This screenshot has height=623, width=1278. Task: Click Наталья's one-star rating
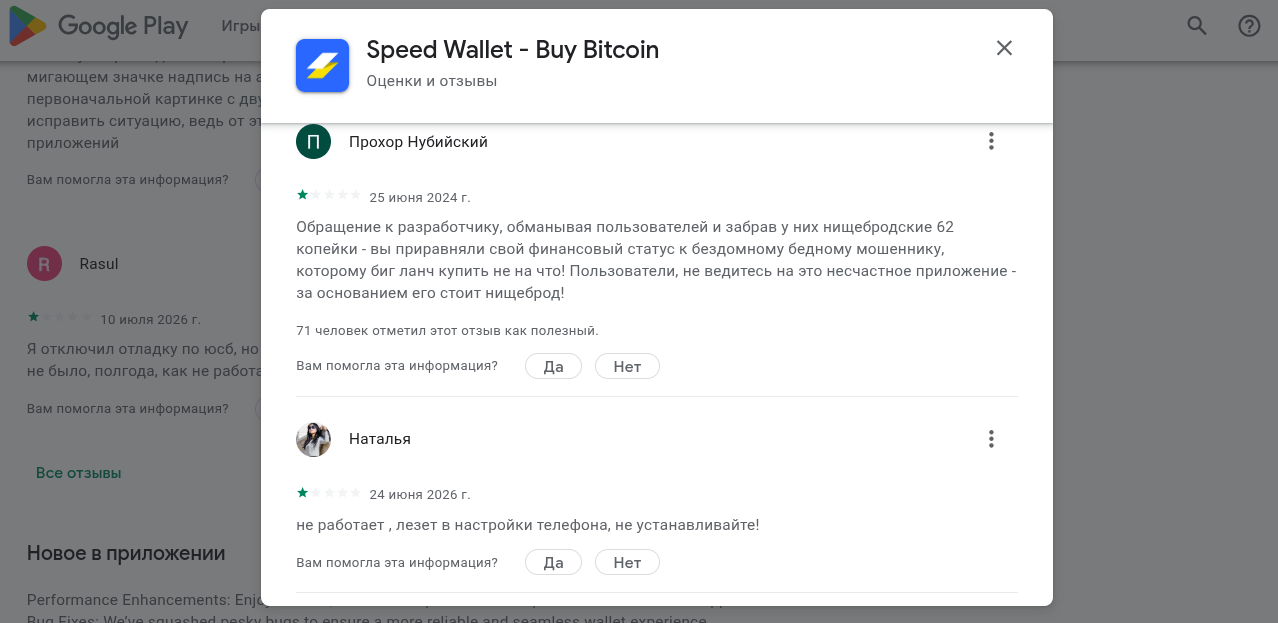(329, 493)
